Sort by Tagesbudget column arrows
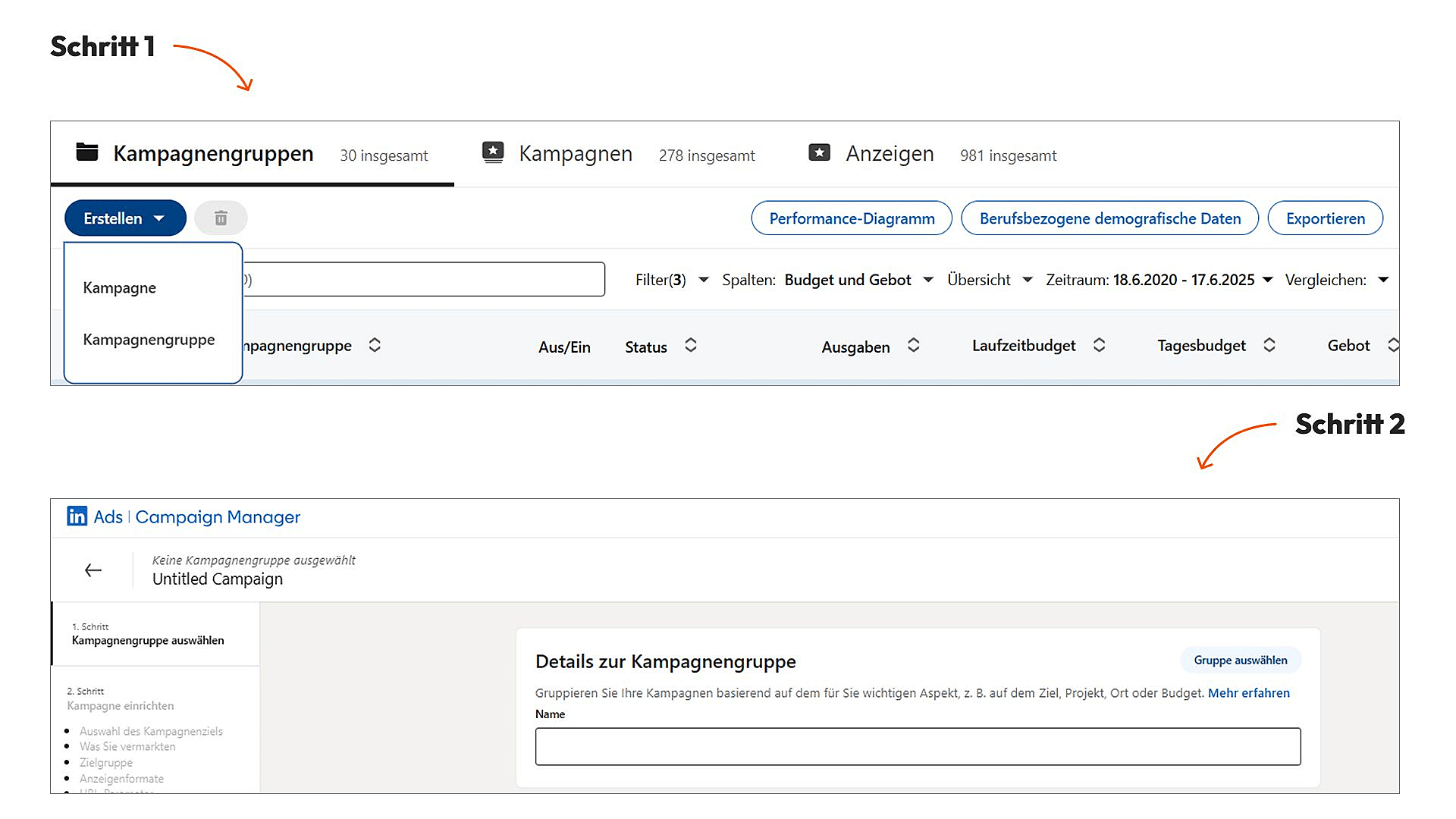1456x819 pixels. coord(1269,346)
